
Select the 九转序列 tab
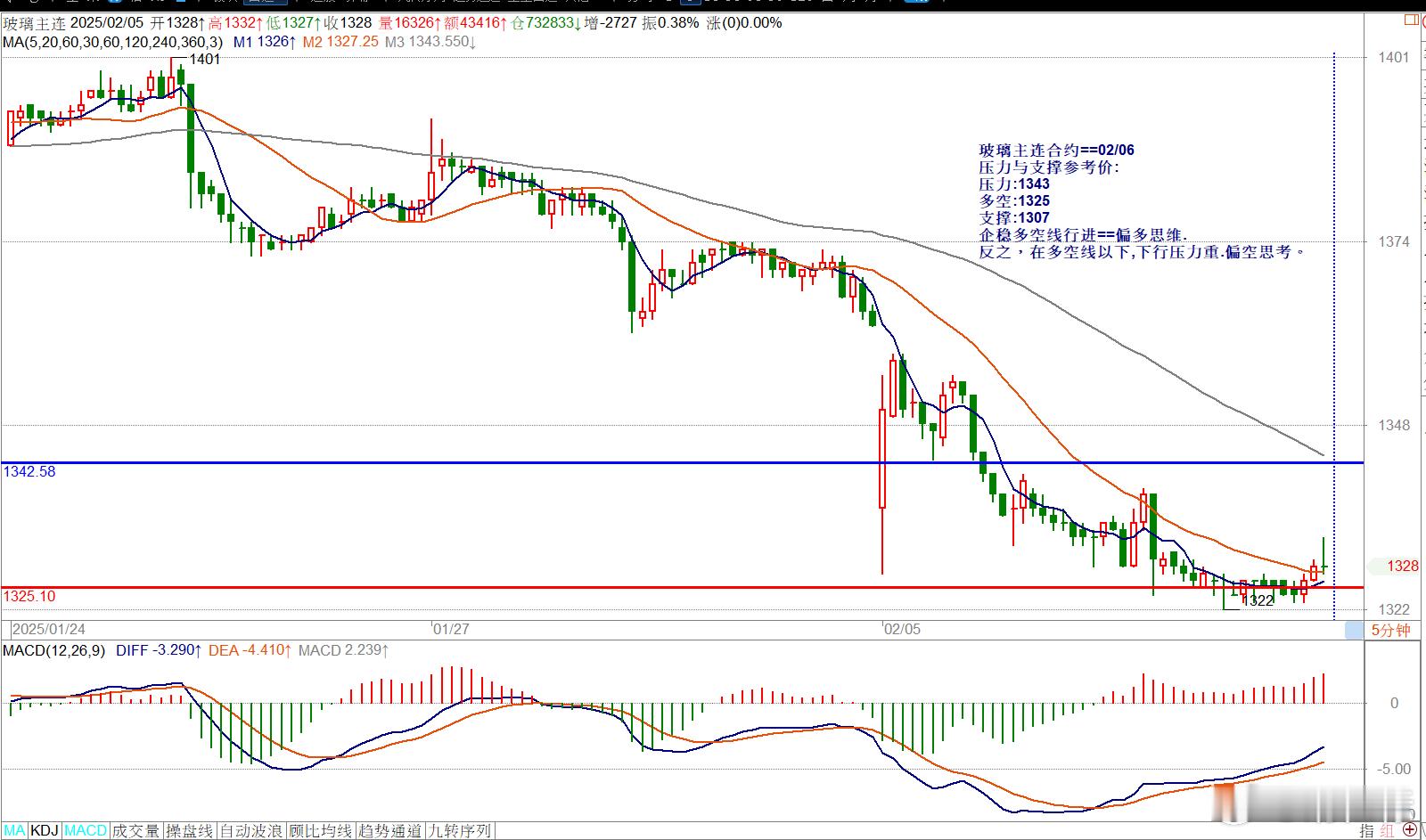click(x=459, y=830)
